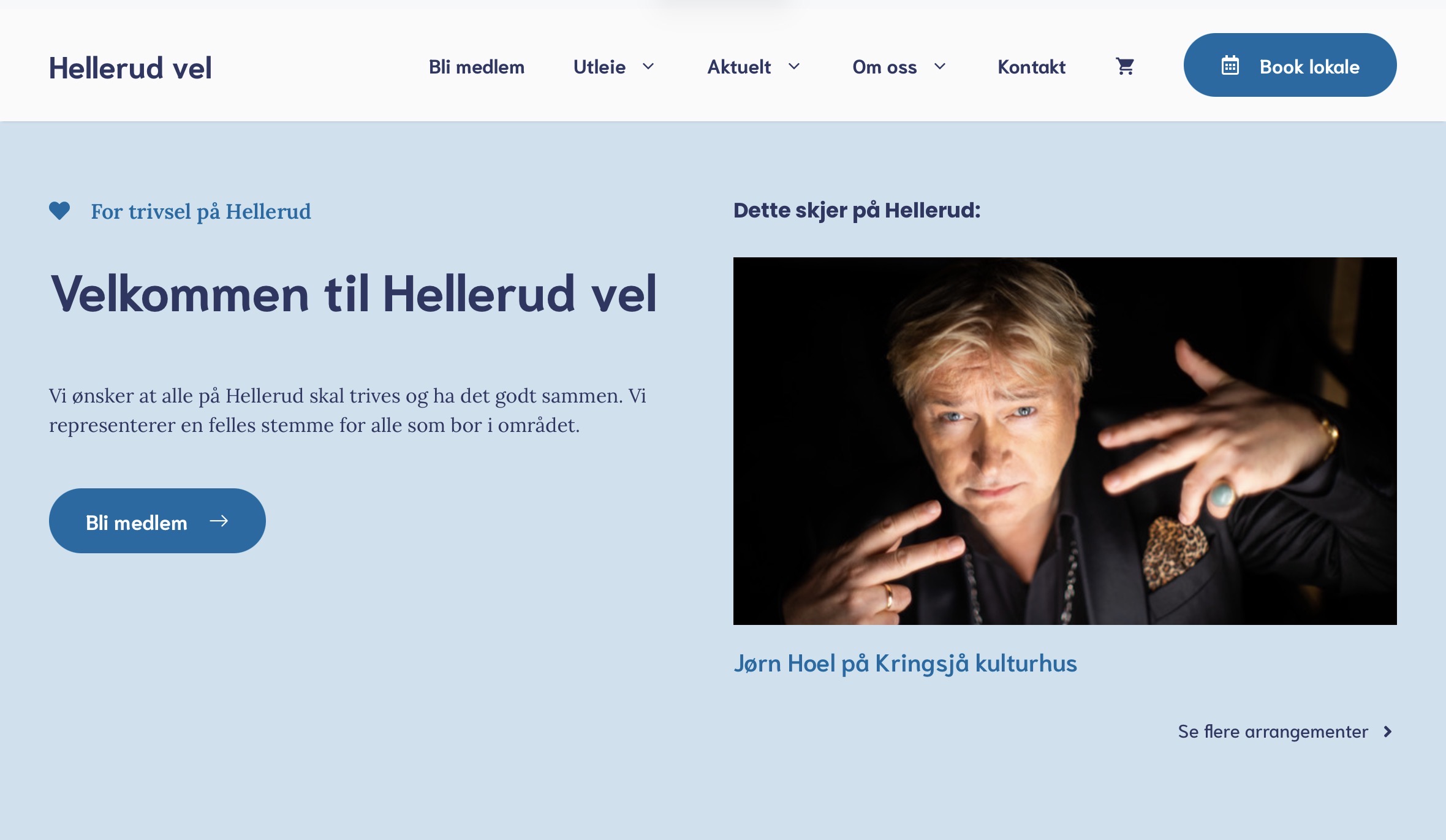
Task: Select the Utleie menu label
Action: click(x=600, y=67)
